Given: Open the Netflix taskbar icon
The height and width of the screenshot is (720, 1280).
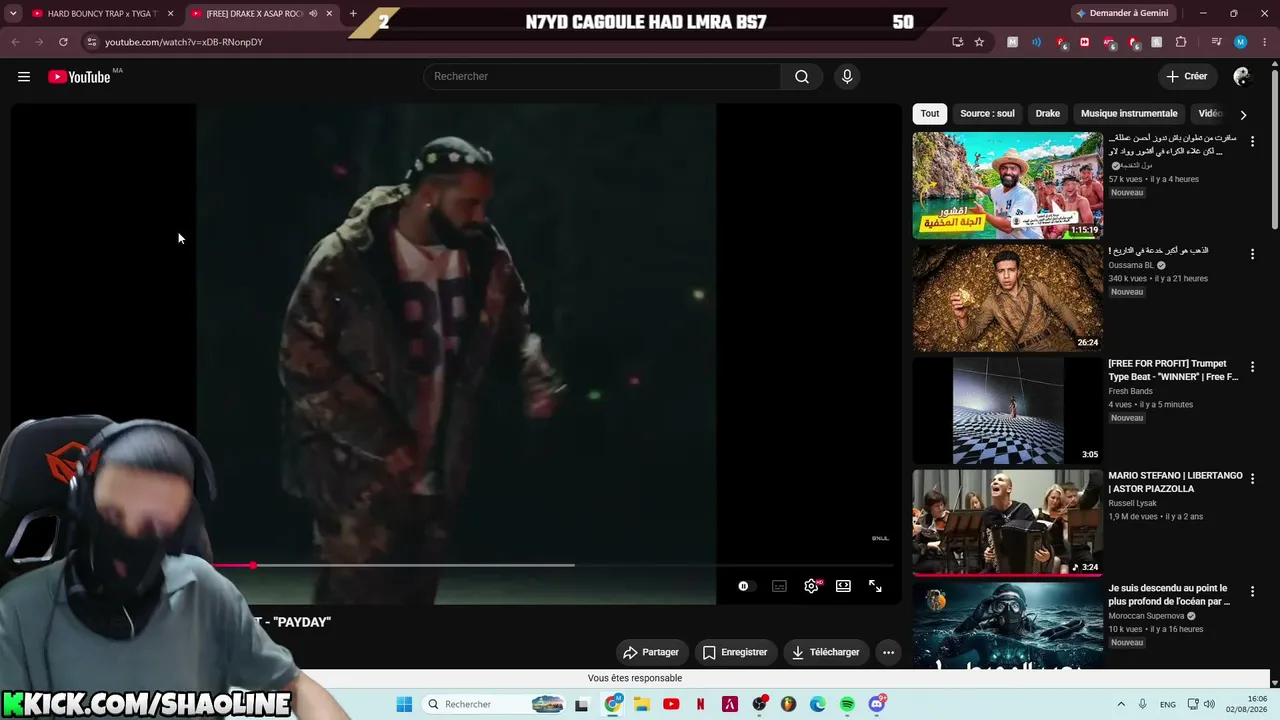Looking at the screenshot, I should pyautogui.click(x=700, y=704).
